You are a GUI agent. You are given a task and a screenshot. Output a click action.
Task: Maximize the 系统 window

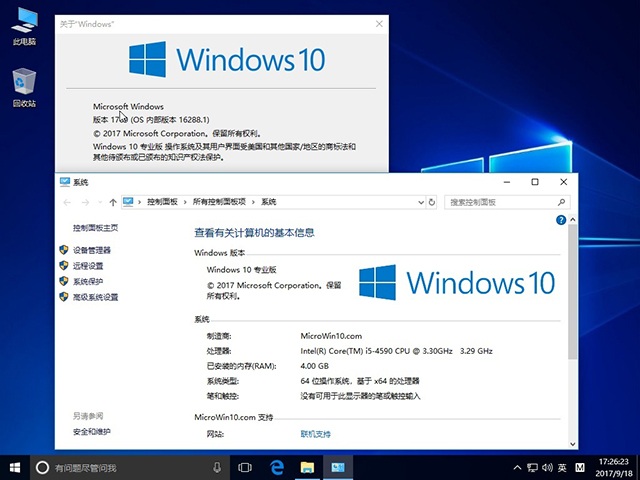pos(535,182)
